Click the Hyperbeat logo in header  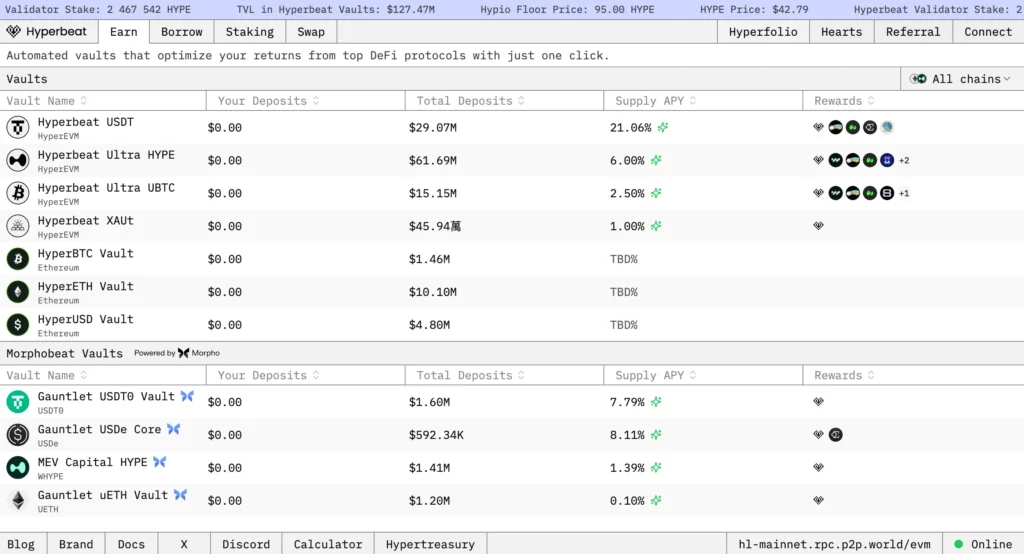48,32
